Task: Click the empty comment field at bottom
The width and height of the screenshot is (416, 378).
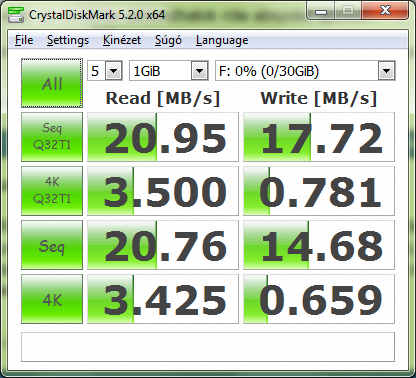Action: [208, 347]
